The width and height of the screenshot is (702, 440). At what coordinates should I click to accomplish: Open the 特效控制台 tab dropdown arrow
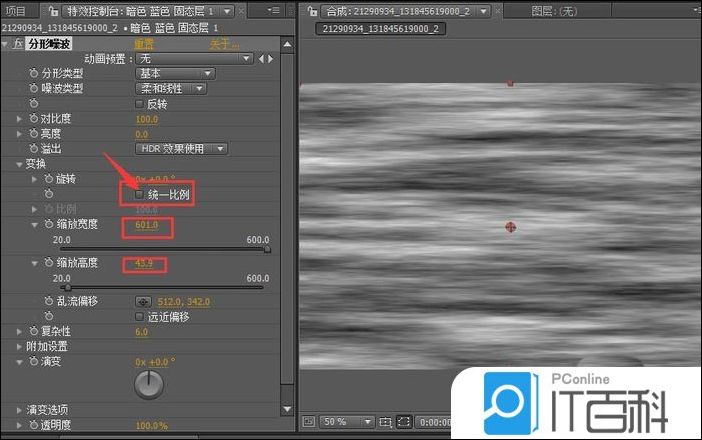(227, 11)
